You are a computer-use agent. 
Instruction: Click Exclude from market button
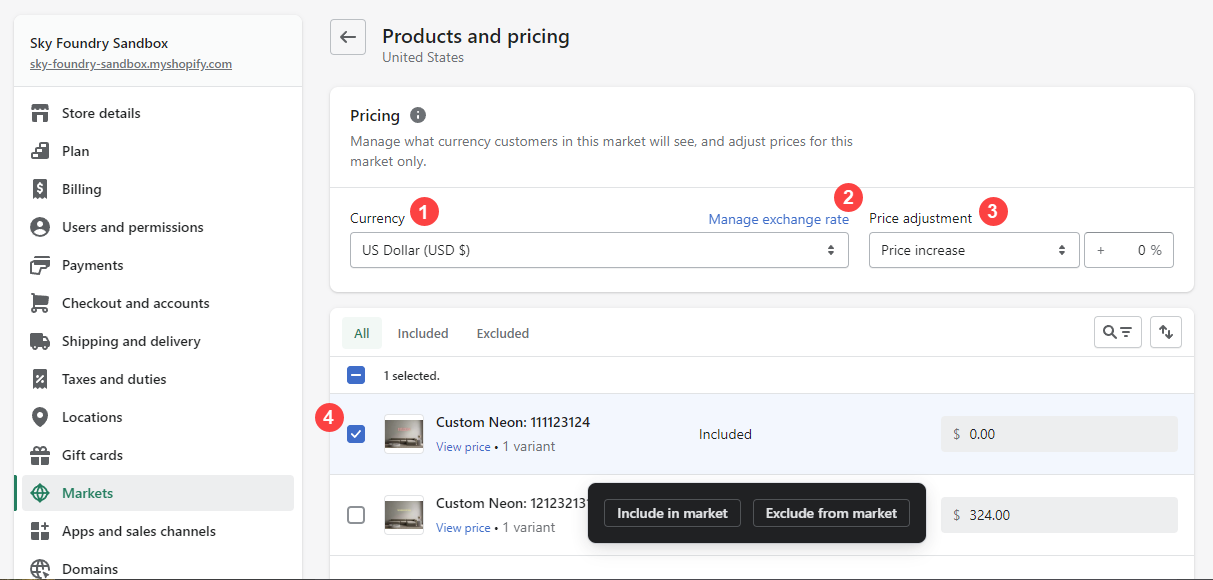point(831,513)
